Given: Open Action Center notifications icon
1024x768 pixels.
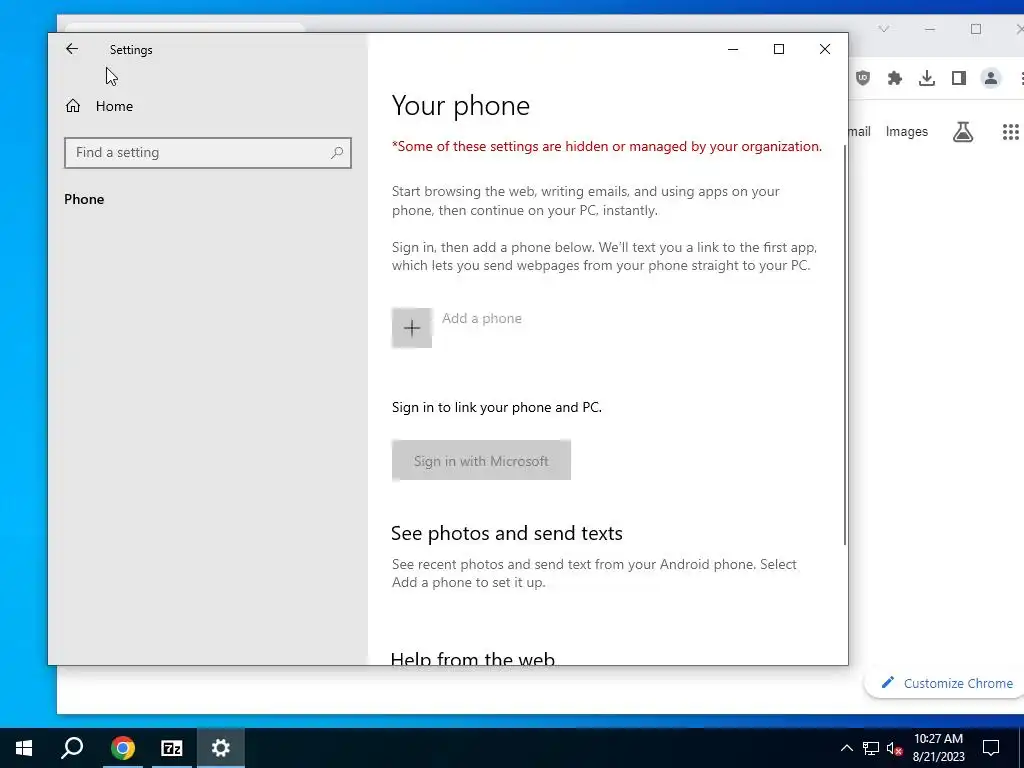Looking at the screenshot, I should (x=991, y=748).
